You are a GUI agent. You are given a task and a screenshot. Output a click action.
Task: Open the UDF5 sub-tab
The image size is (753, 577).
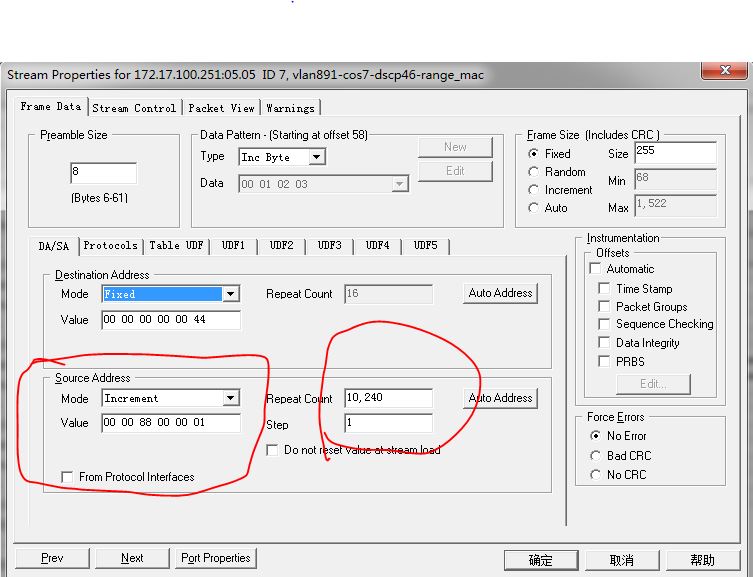pyautogui.click(x=425, y=246)
